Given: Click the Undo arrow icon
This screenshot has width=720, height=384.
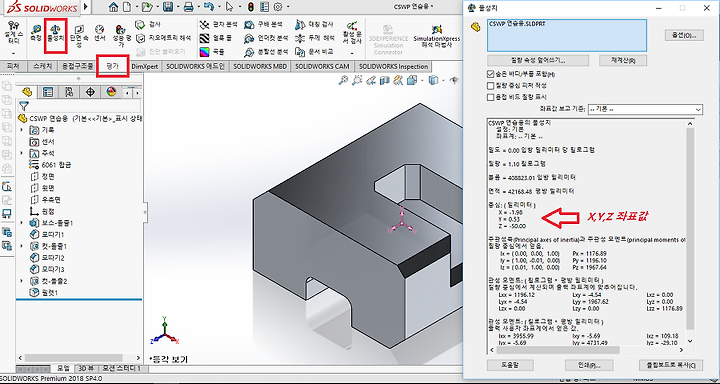Looking at the screenshot, I should click(210, 7).
